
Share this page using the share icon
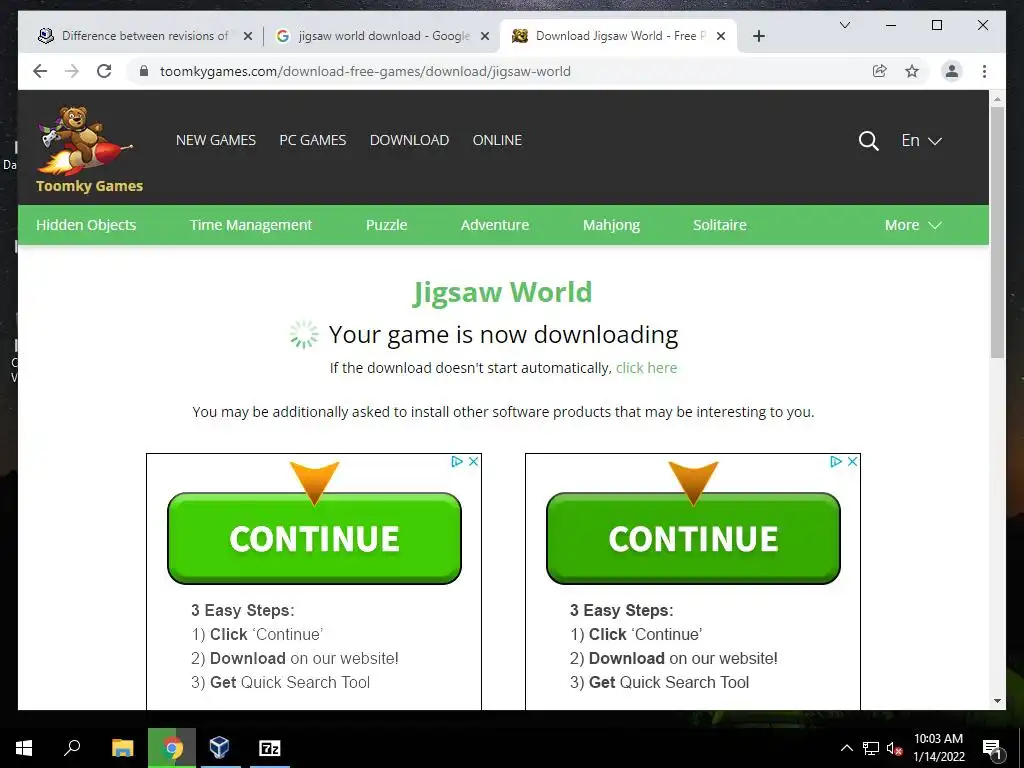[x=880, y=71]
